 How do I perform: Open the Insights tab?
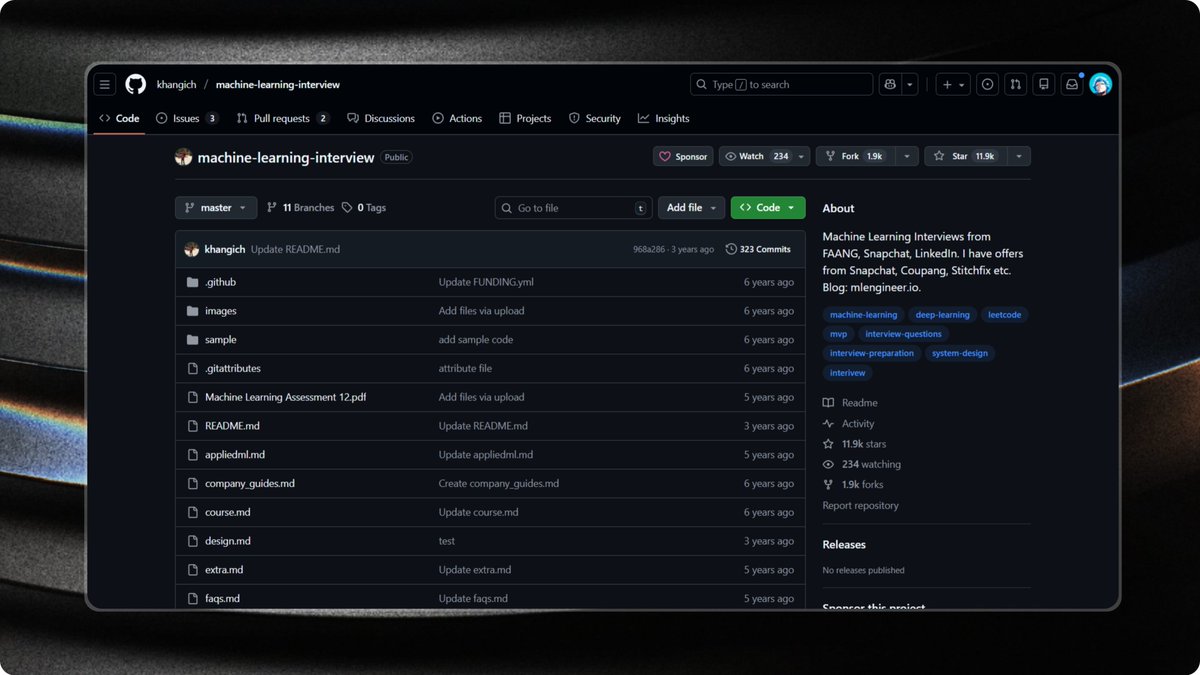pyautogui.click(x=664, y=118)
